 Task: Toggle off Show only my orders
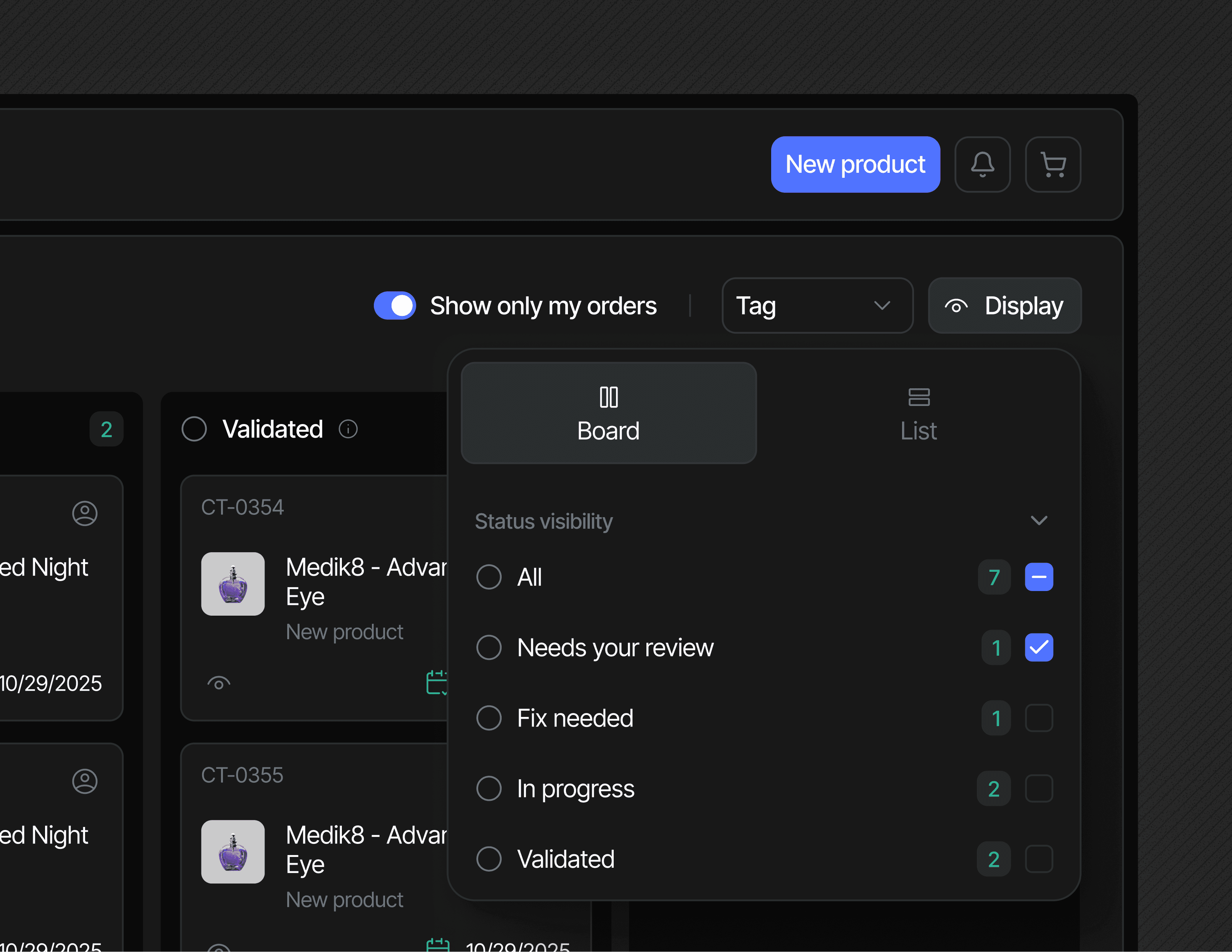(395, 306)
